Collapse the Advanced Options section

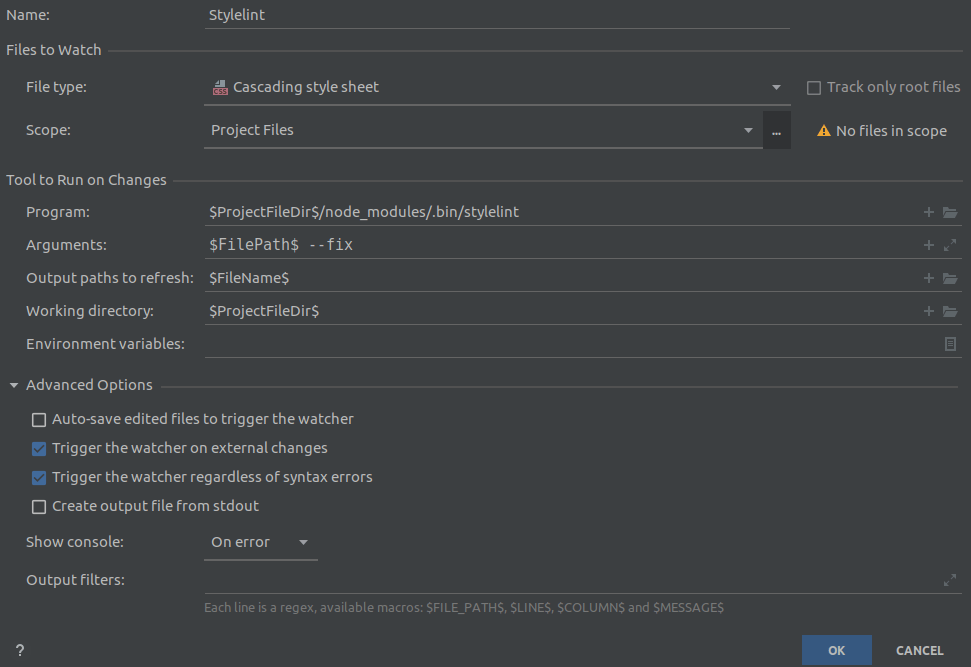click(x=15, y=385)
